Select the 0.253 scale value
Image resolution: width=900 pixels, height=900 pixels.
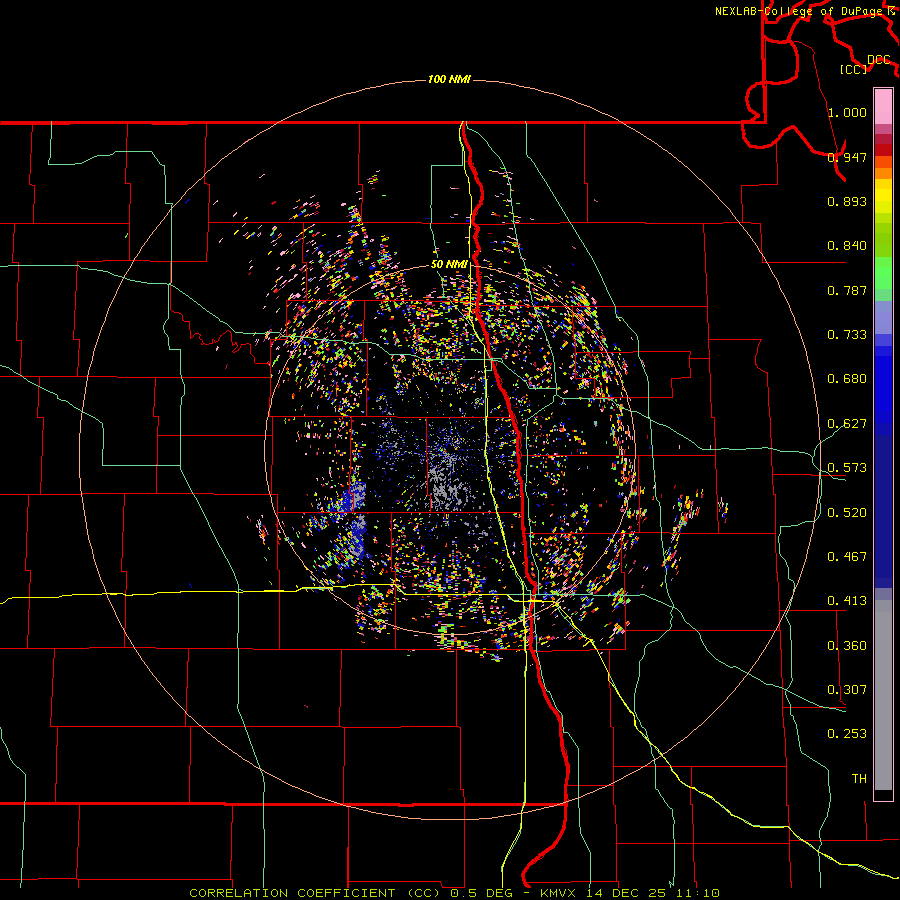(x=847, y=734)
